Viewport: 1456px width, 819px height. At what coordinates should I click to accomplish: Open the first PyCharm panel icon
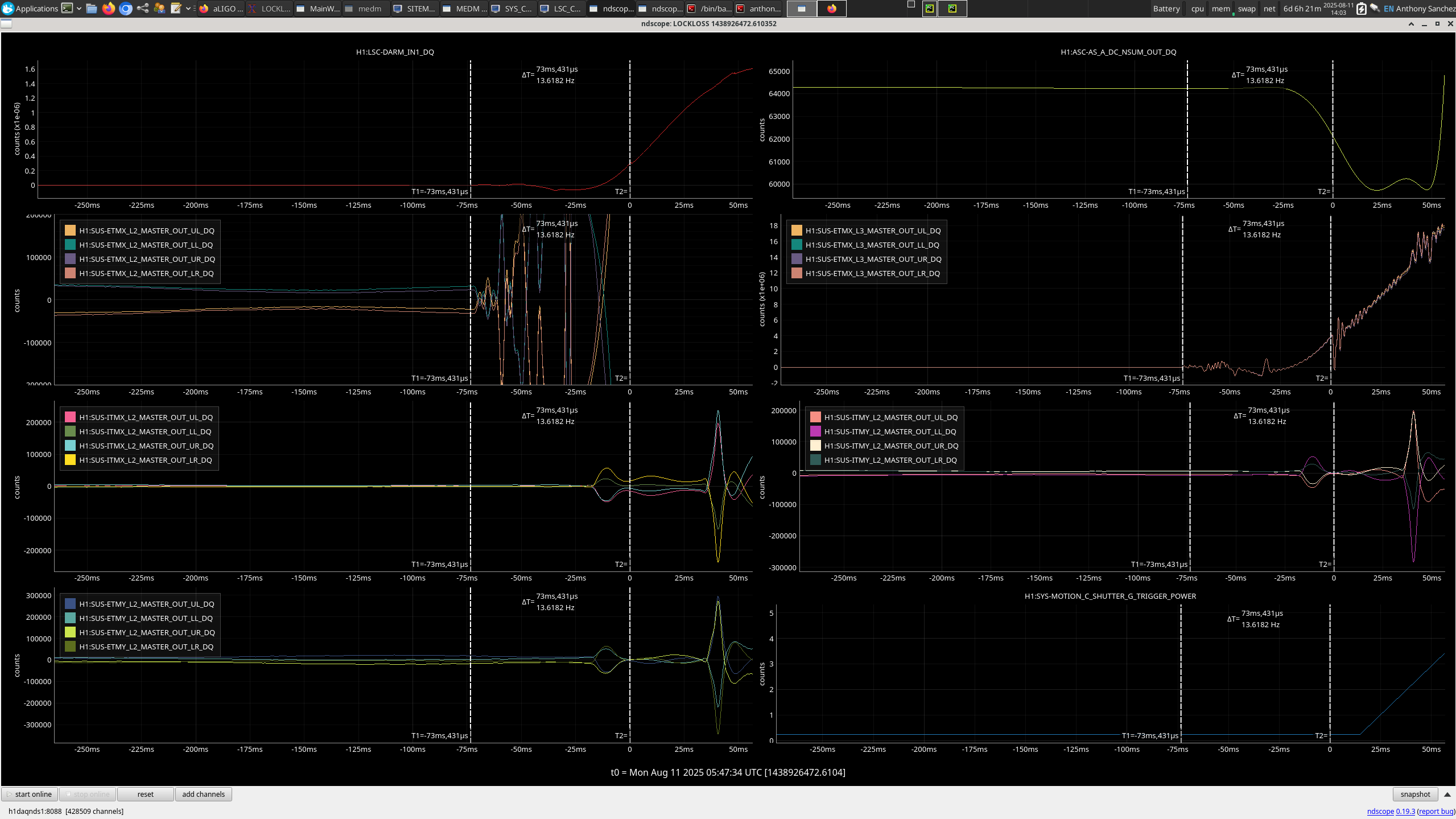pos(929,9)
